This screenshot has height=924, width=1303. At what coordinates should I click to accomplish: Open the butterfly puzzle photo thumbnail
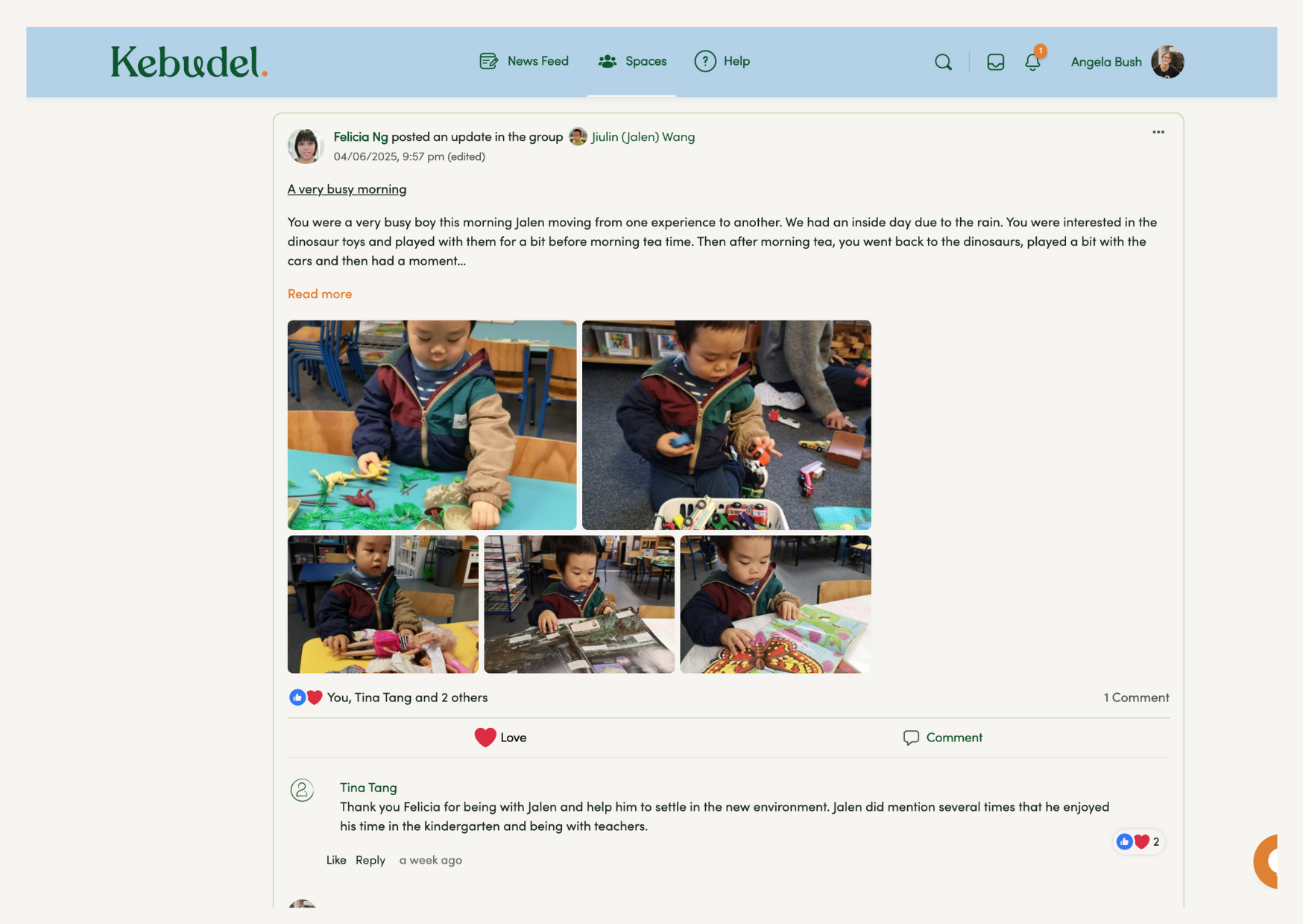point(775,604)
